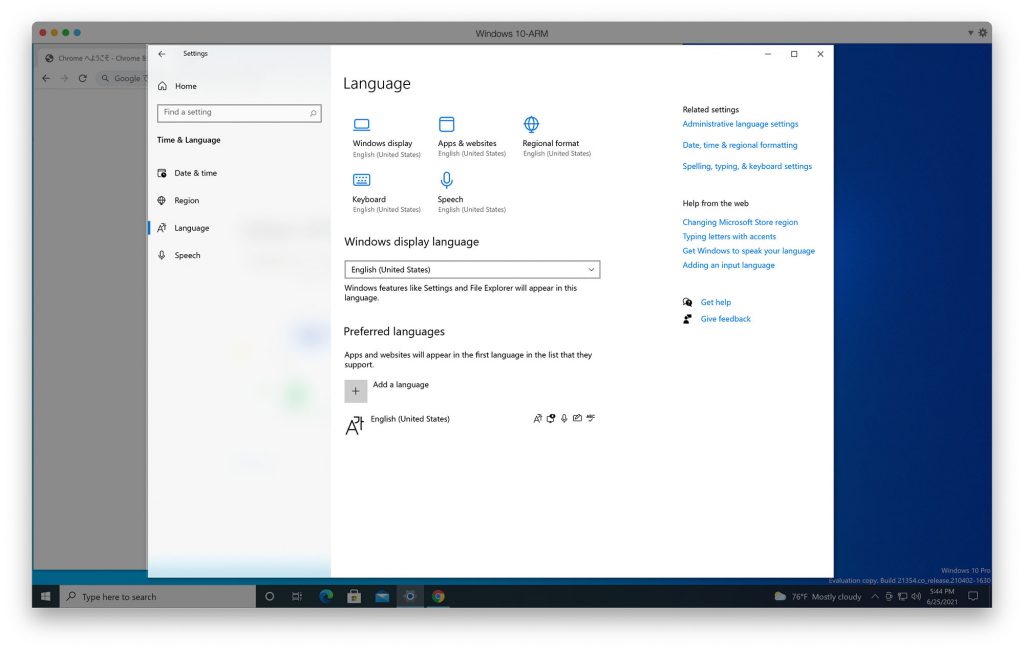This screenshot has height=650, width=1024.
Task: Click the Get help link
Action: tap(716, 302)
